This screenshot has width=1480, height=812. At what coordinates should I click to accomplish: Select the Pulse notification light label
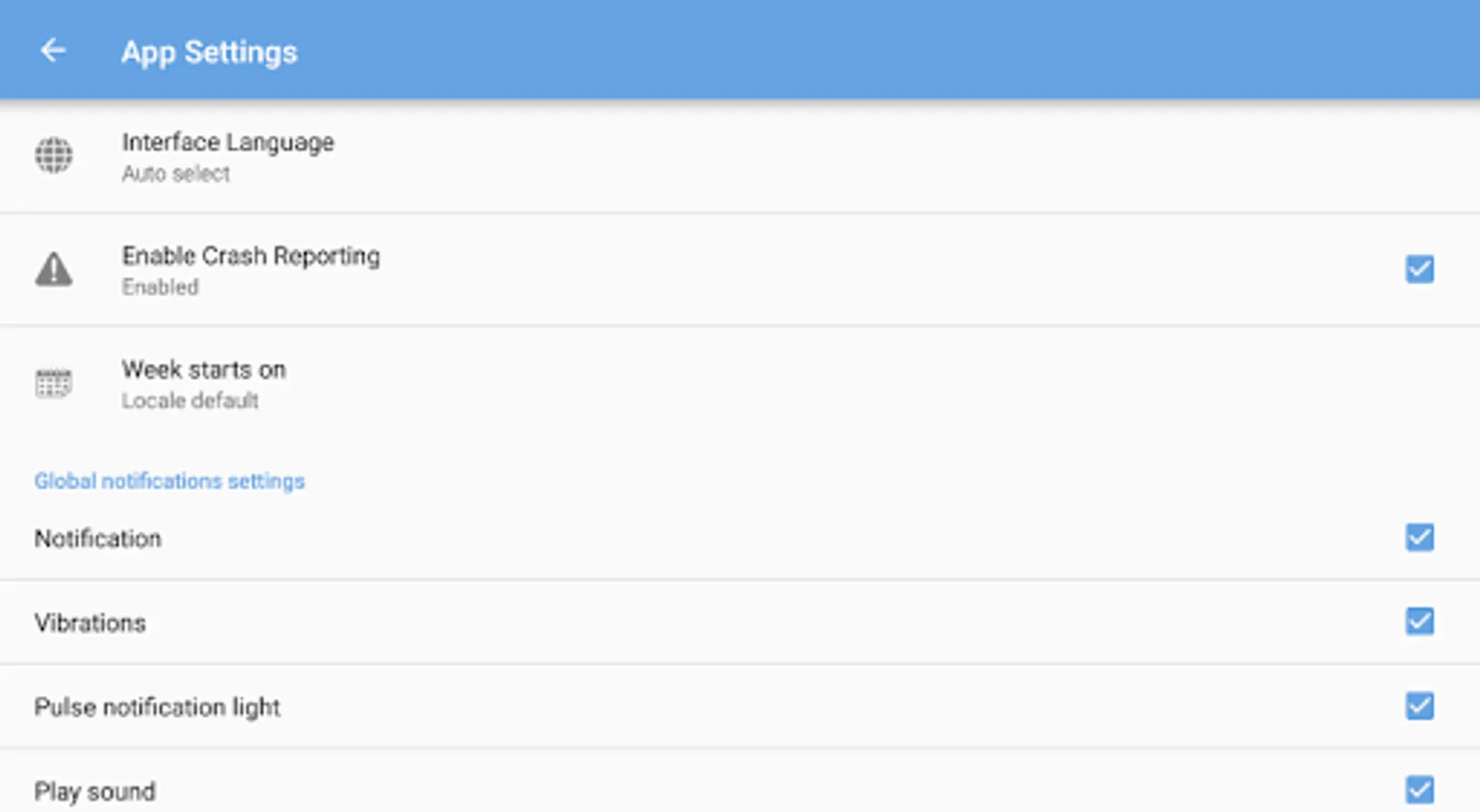[x=157, y=707]
